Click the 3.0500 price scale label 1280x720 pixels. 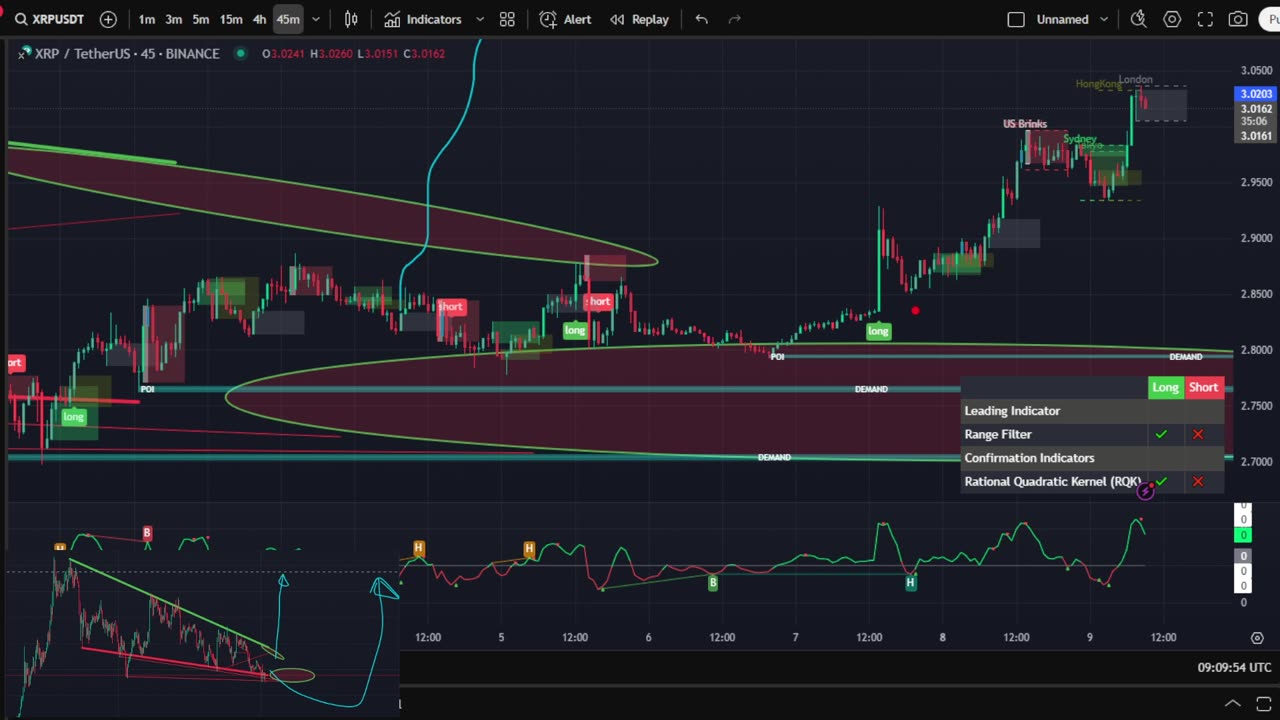click(1257, 71)
